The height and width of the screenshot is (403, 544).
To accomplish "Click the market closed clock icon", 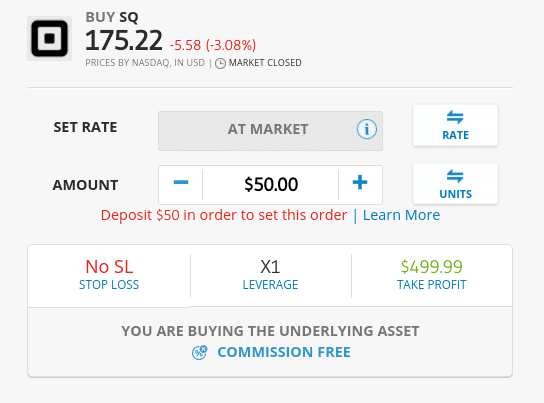I will (x=220, y=63).
